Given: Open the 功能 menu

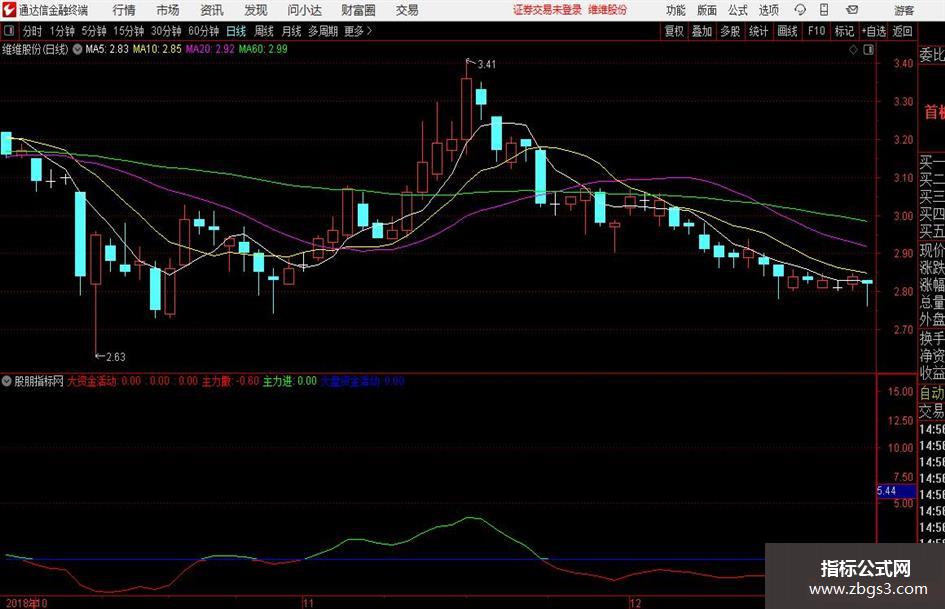Looking at the screenshot, I should 676,10.
